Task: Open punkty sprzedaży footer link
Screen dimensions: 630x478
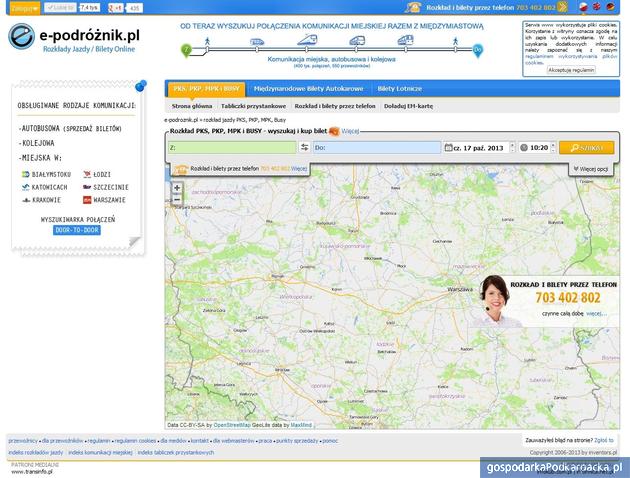Action: coord(297,441)
